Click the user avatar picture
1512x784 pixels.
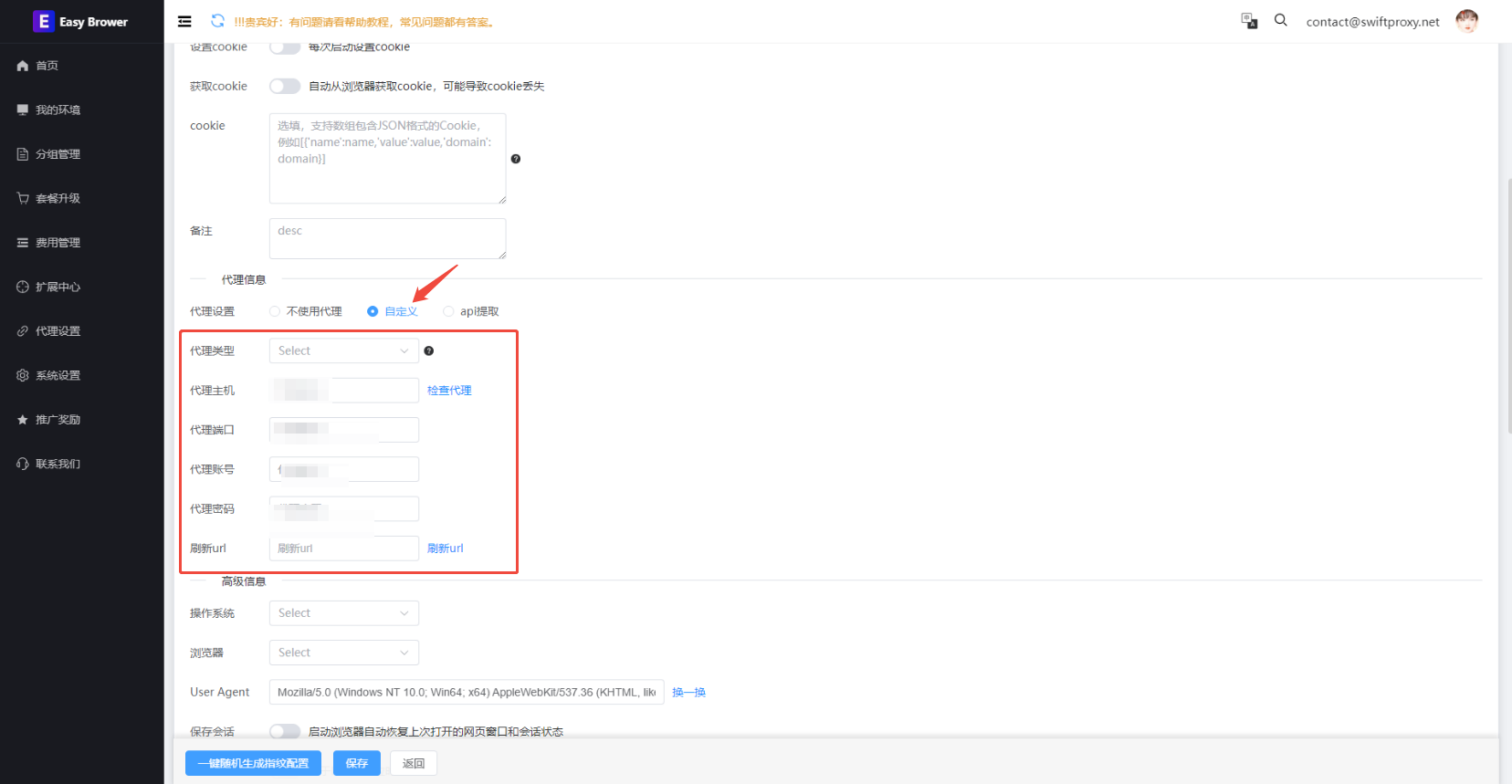(1466, 21)
